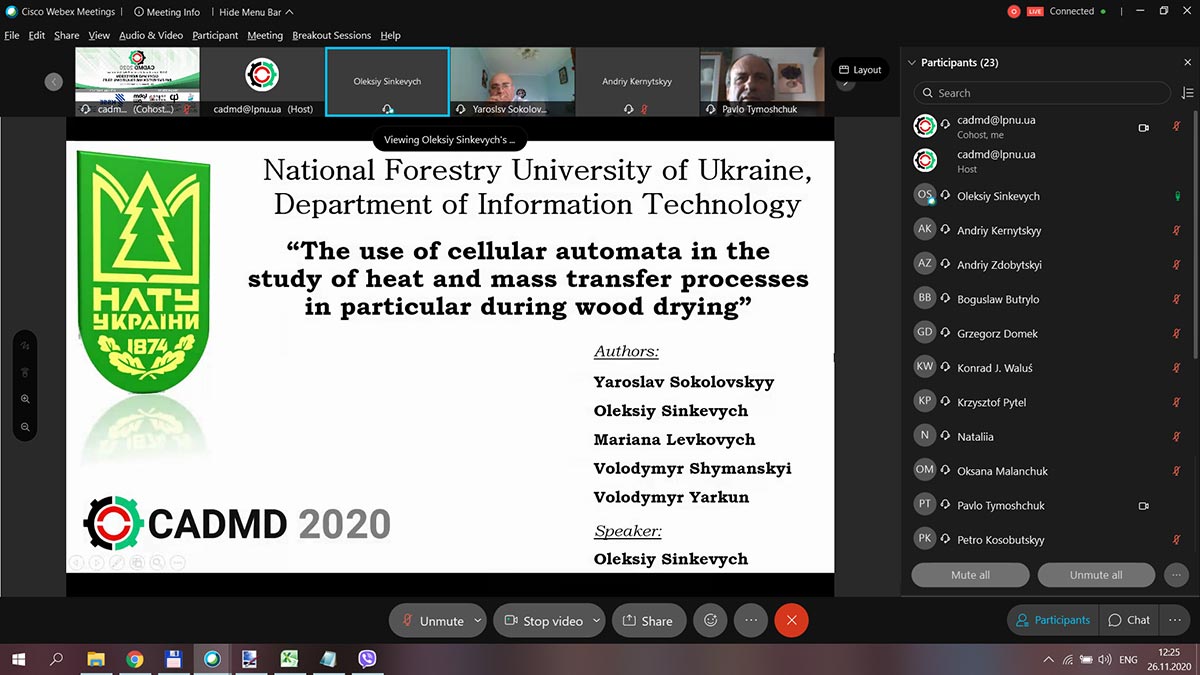Select the zoom in magnifier on the left sidebar
The height and width of the screenshot is (675, 1200).
coord(25,398)
